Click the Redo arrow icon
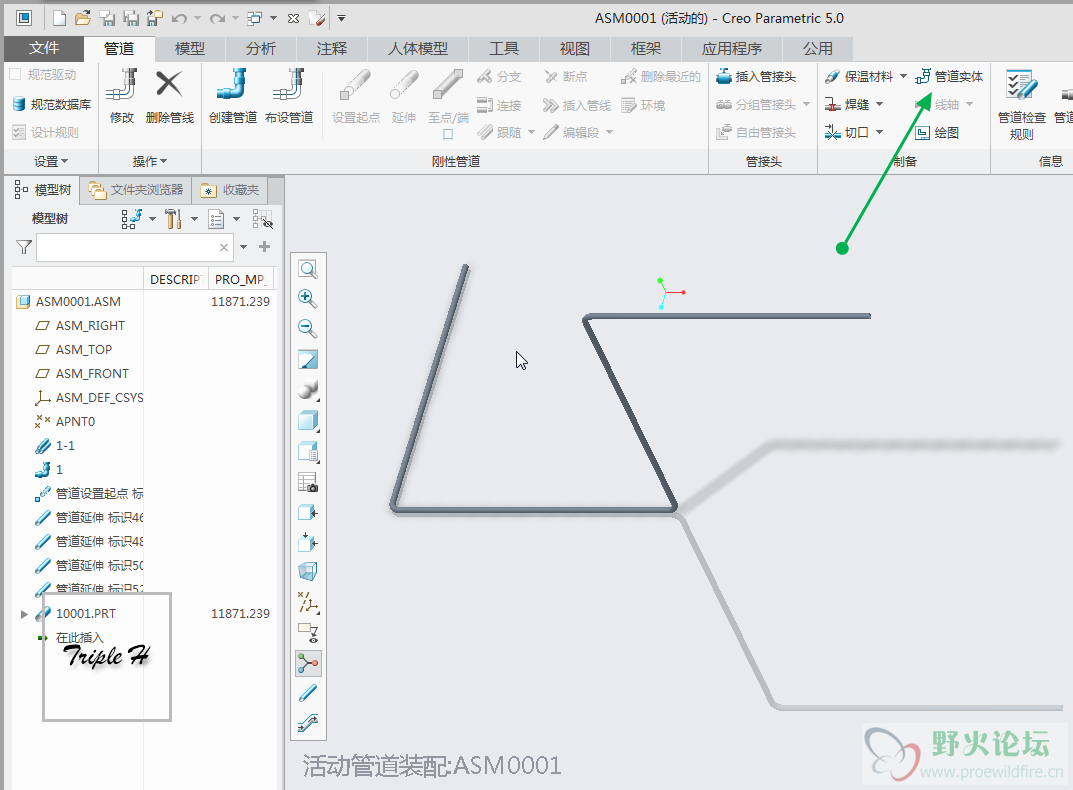Screen dimensions: 1073x790 pyautogui.click(x=218, y=18)
